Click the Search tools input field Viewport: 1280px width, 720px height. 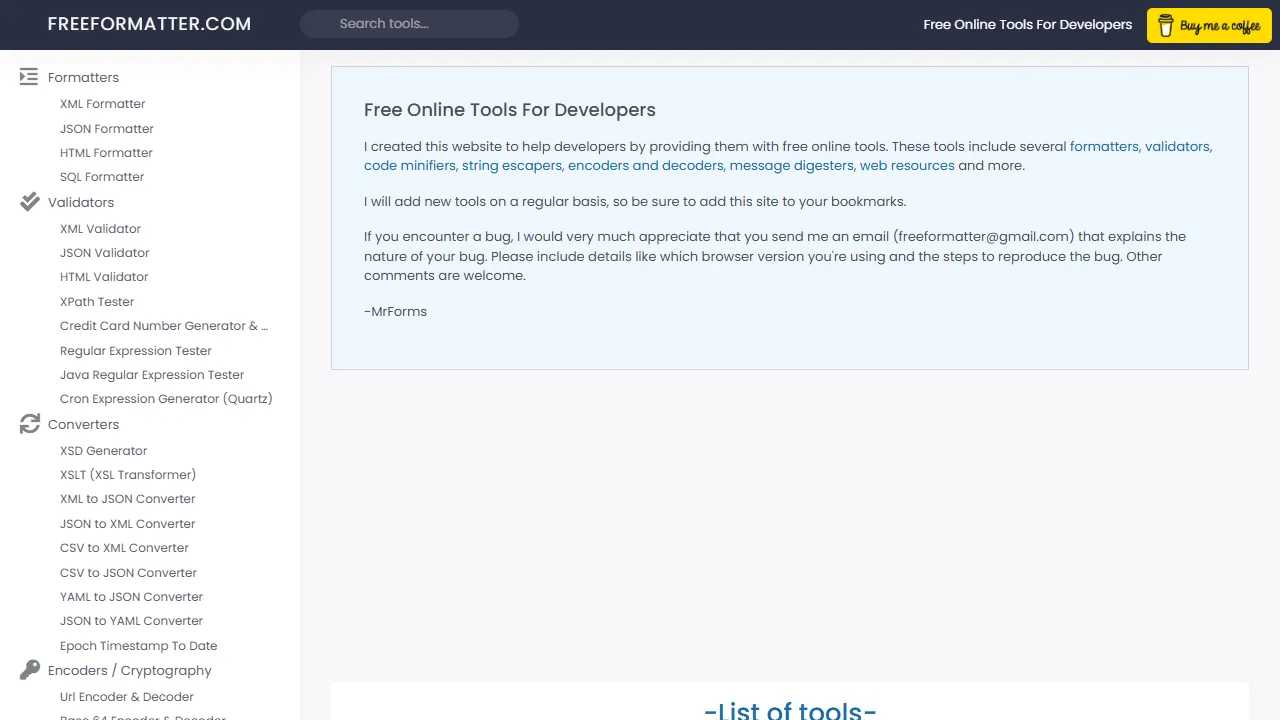click(x=409, y=23)
